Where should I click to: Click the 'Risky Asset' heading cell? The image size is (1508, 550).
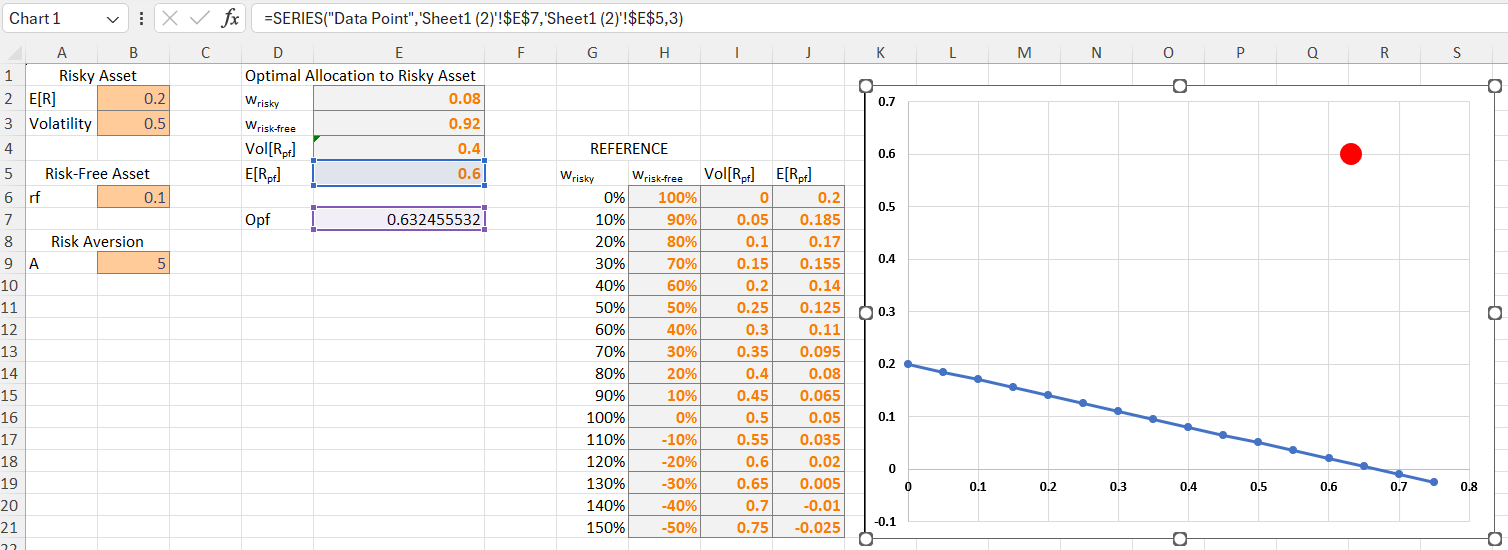click(x=97, y=75)
